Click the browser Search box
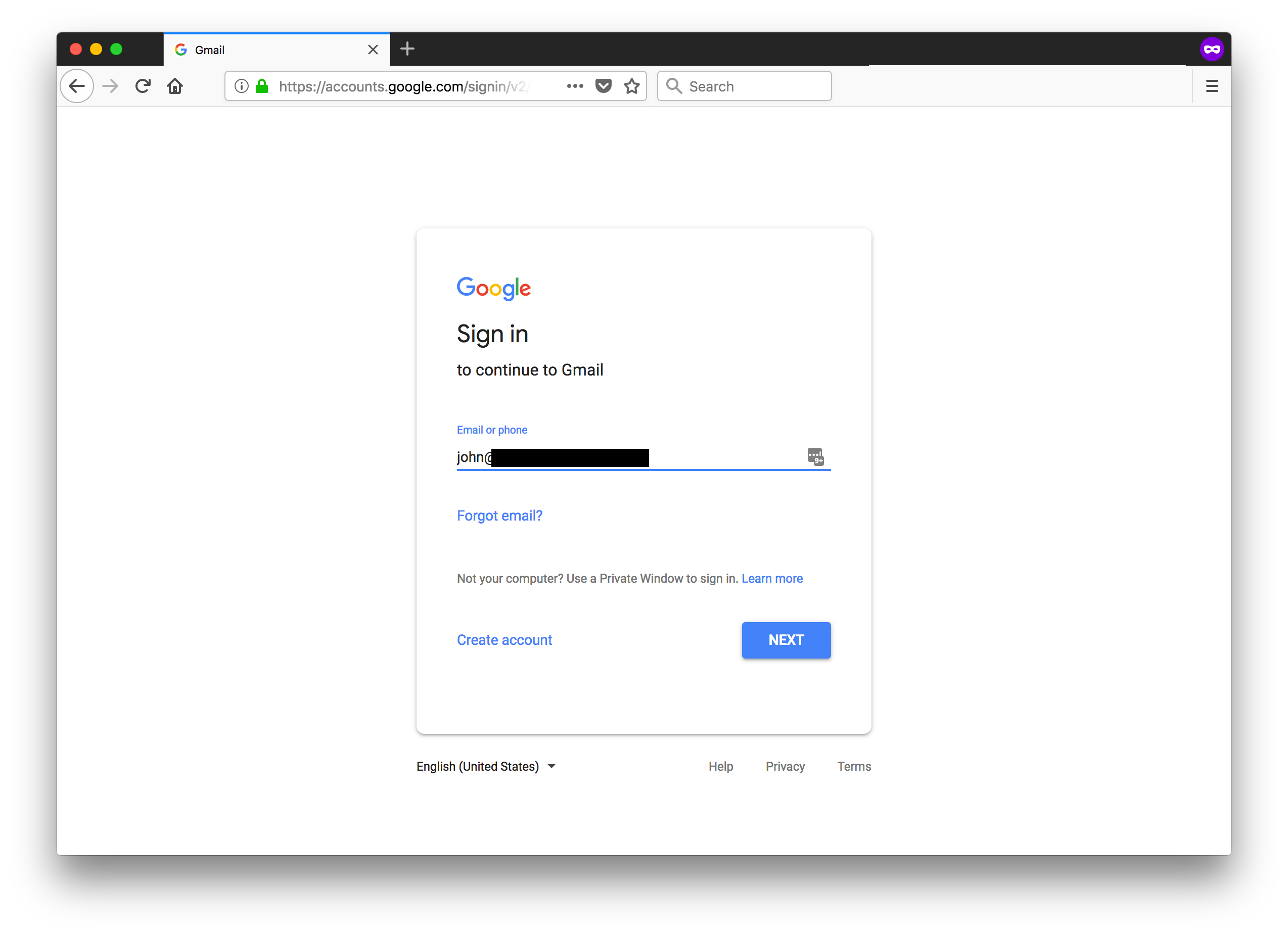Screen dimensions: 1288x936 pyautogui.click(x=744, y=86)
